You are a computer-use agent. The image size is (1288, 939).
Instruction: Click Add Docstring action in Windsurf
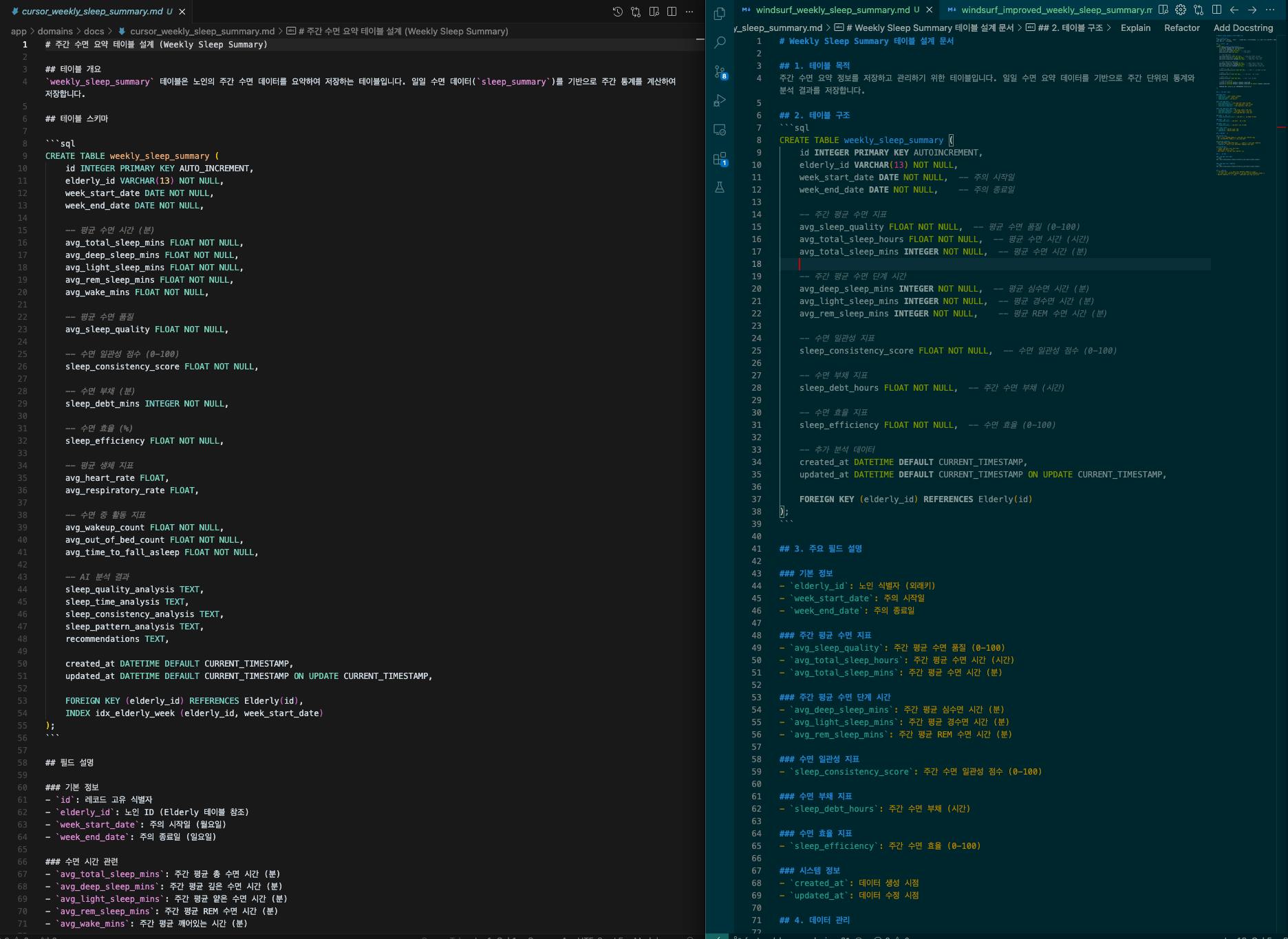coord(1243,28)
